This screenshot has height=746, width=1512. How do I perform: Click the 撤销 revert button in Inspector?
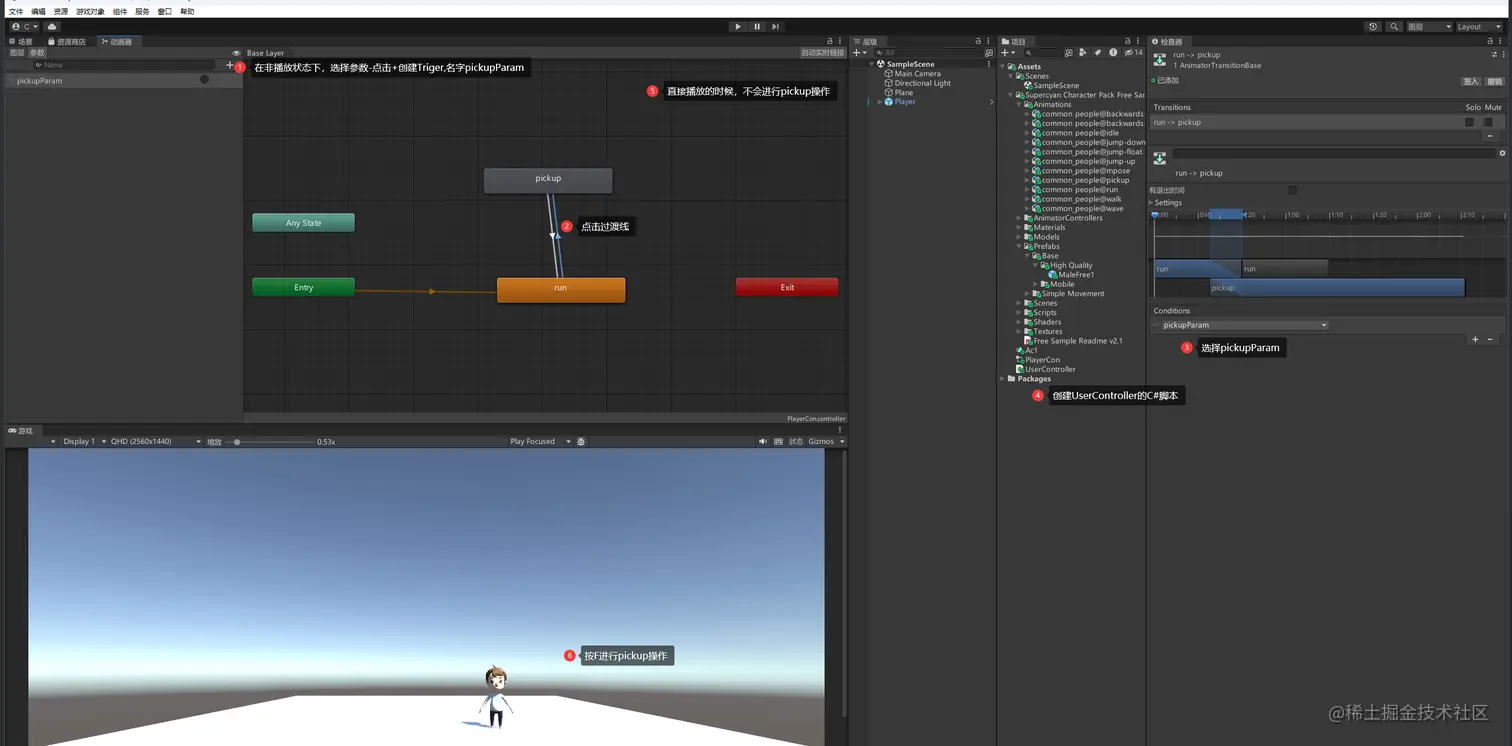[x=1494, y=81]
